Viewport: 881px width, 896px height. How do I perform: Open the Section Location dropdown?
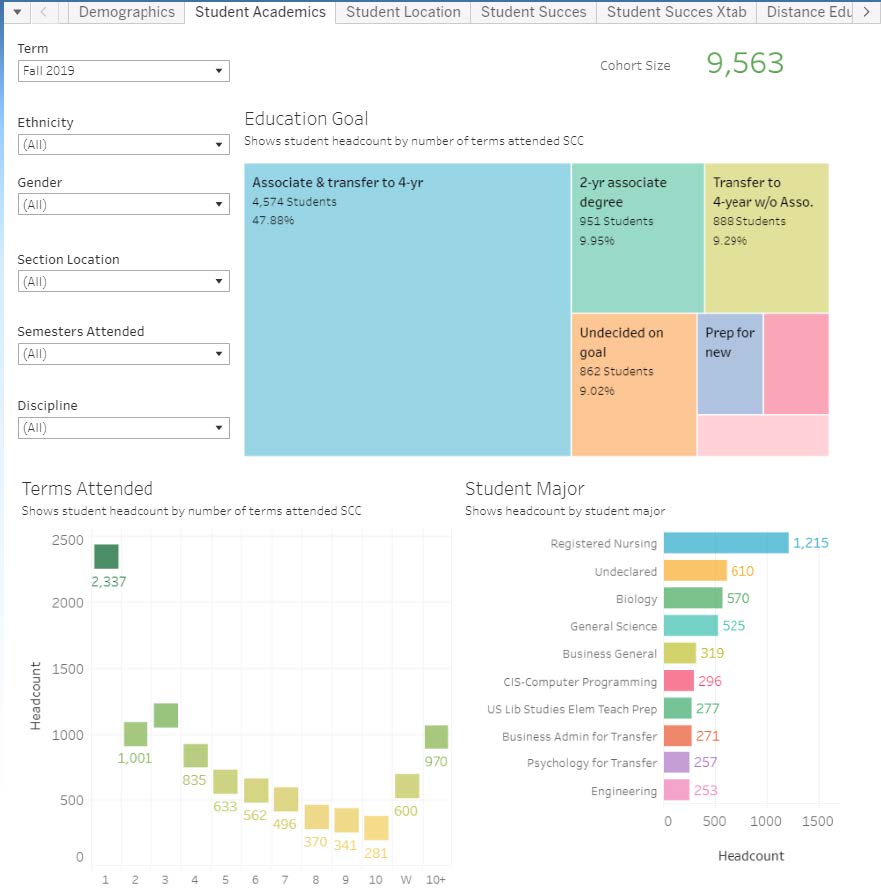(x=123, y=281)
